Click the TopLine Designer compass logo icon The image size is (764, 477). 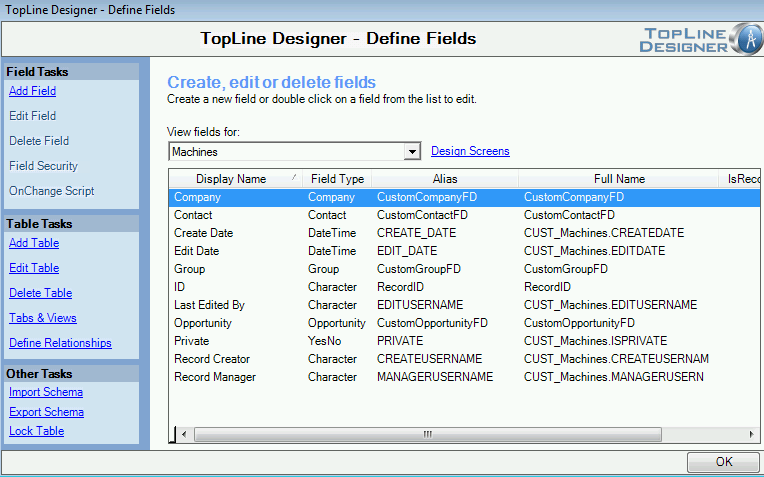(x=748, y=39)
